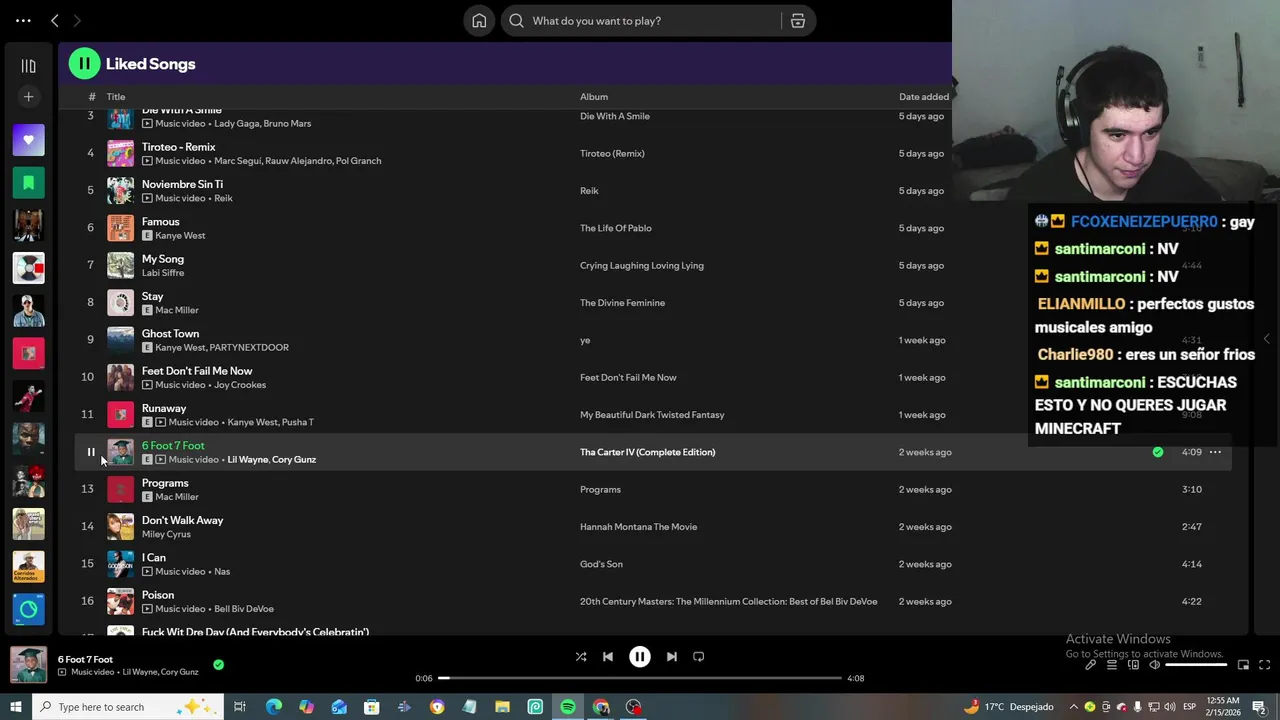The height and width of the screenshot is (720, 1280).
Task: Skip to previous track
Action: pos(608,657)
